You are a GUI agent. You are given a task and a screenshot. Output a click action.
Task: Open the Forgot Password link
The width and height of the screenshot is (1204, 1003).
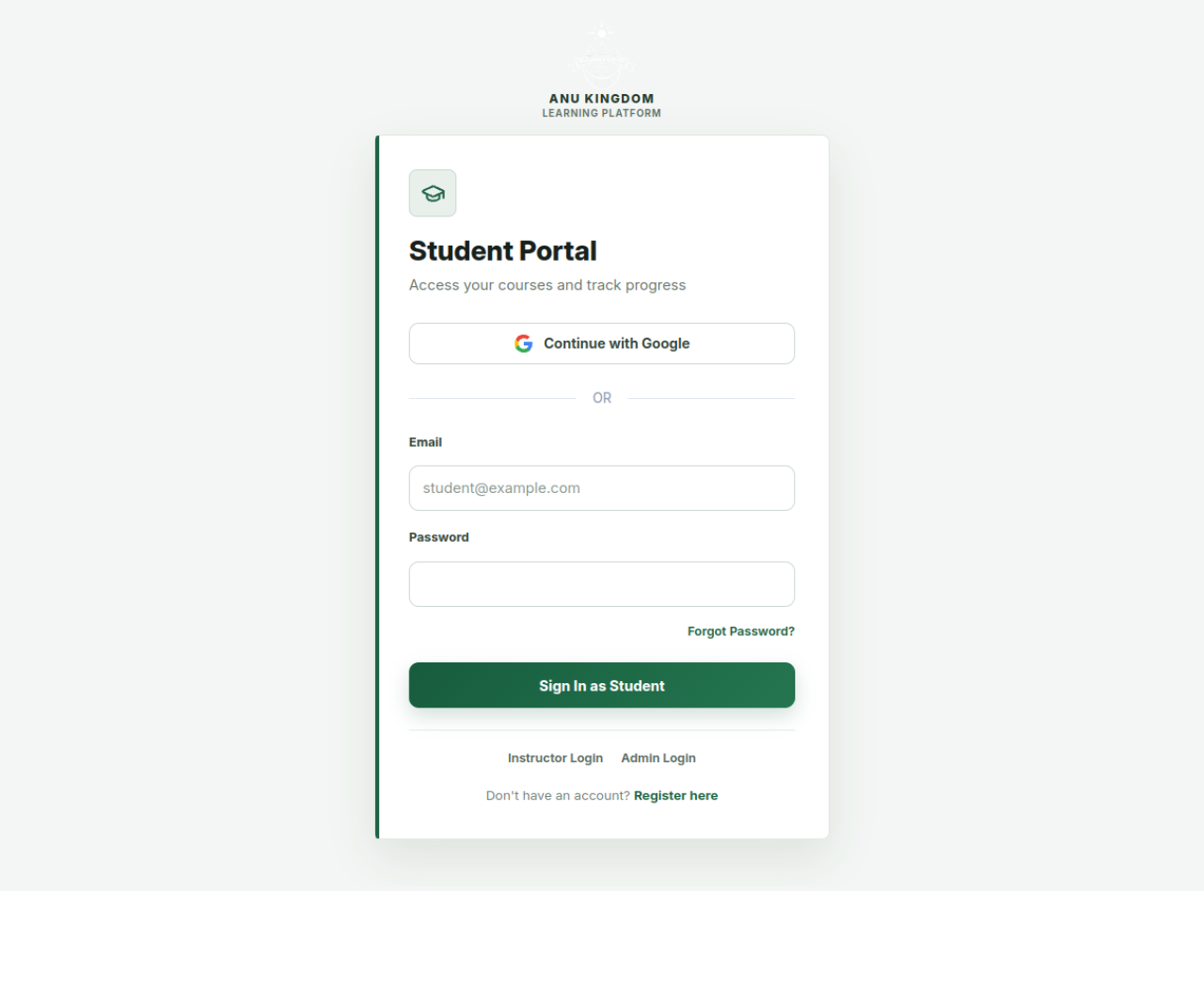point(741,631)
